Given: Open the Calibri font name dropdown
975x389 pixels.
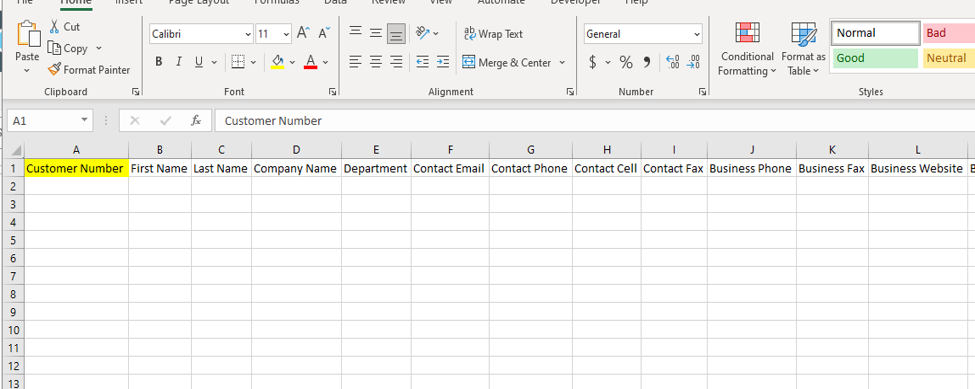Looking at the screenshot, I should [248, 34].
